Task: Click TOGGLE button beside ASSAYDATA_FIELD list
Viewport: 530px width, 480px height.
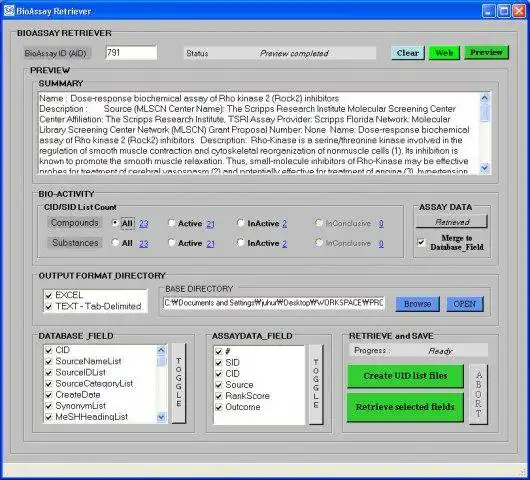Action: coord(316,384)
